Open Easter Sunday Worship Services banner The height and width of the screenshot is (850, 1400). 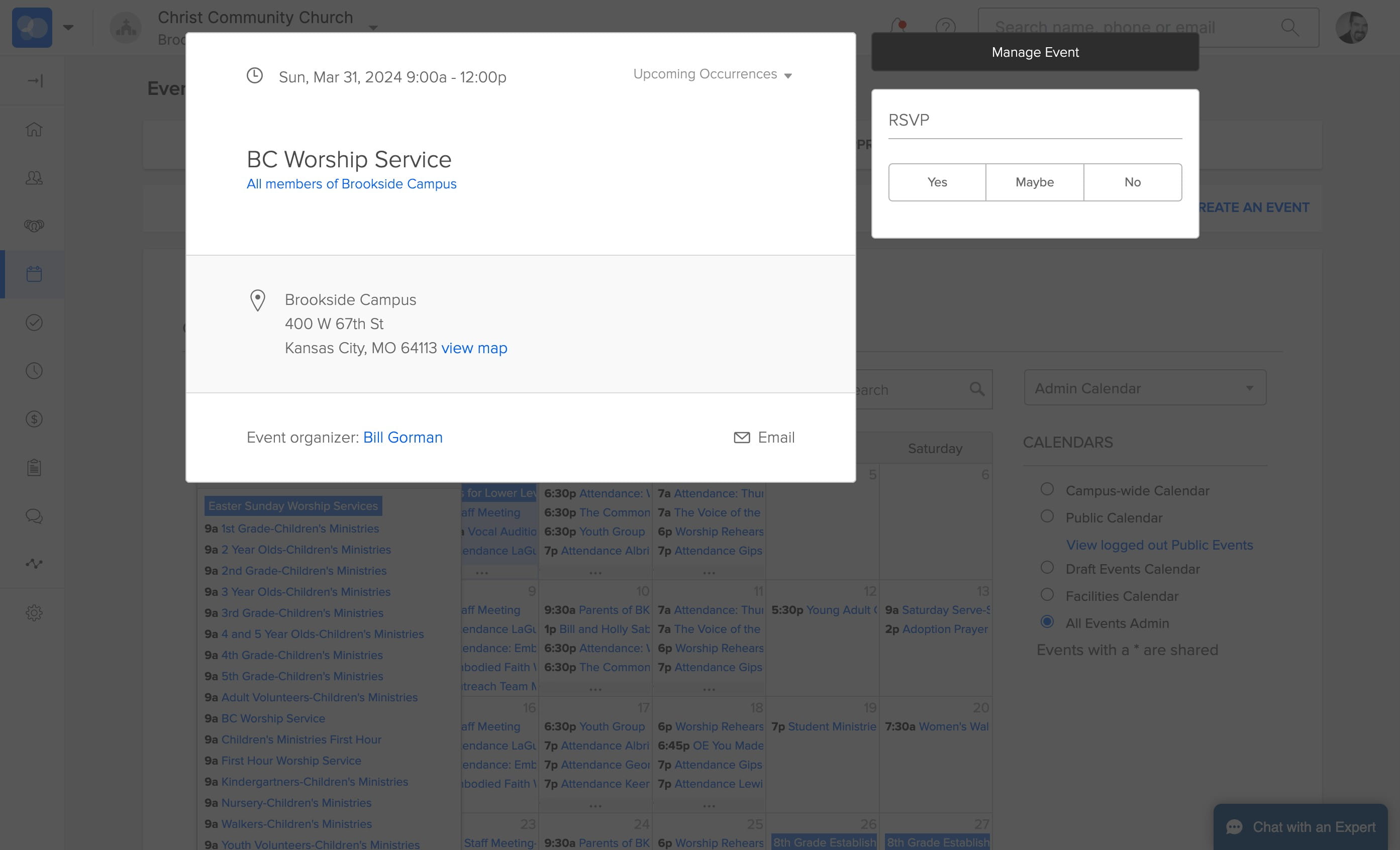coord(293,506)
